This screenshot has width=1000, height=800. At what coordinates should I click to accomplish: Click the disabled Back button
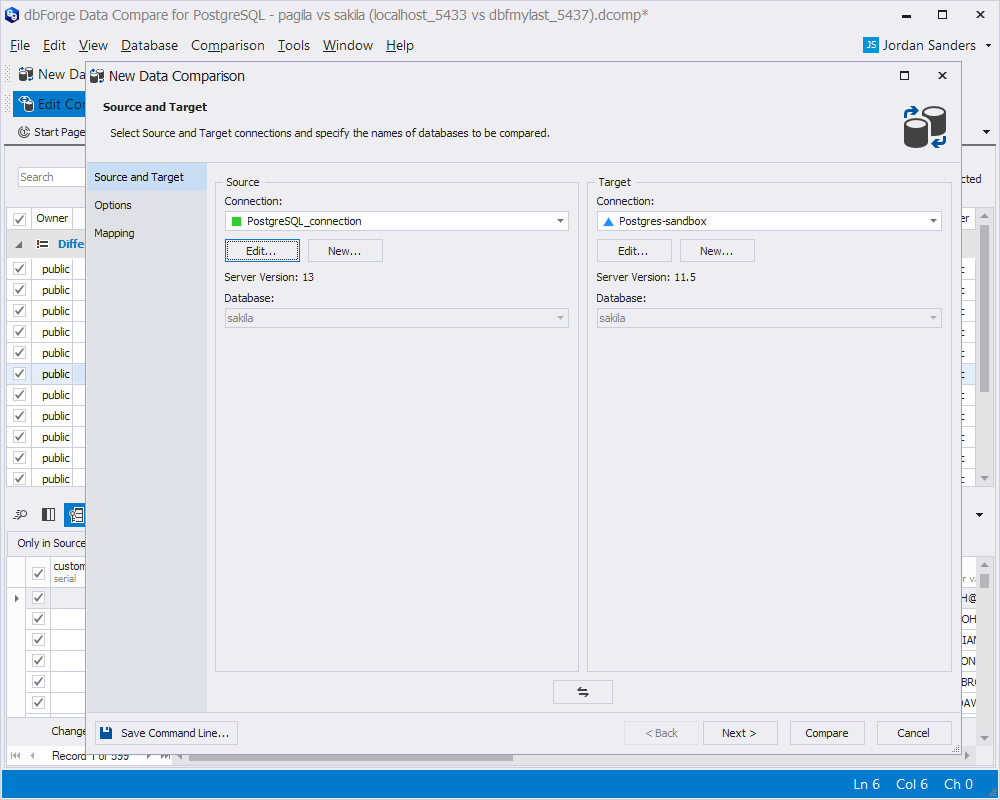point(661,733)
